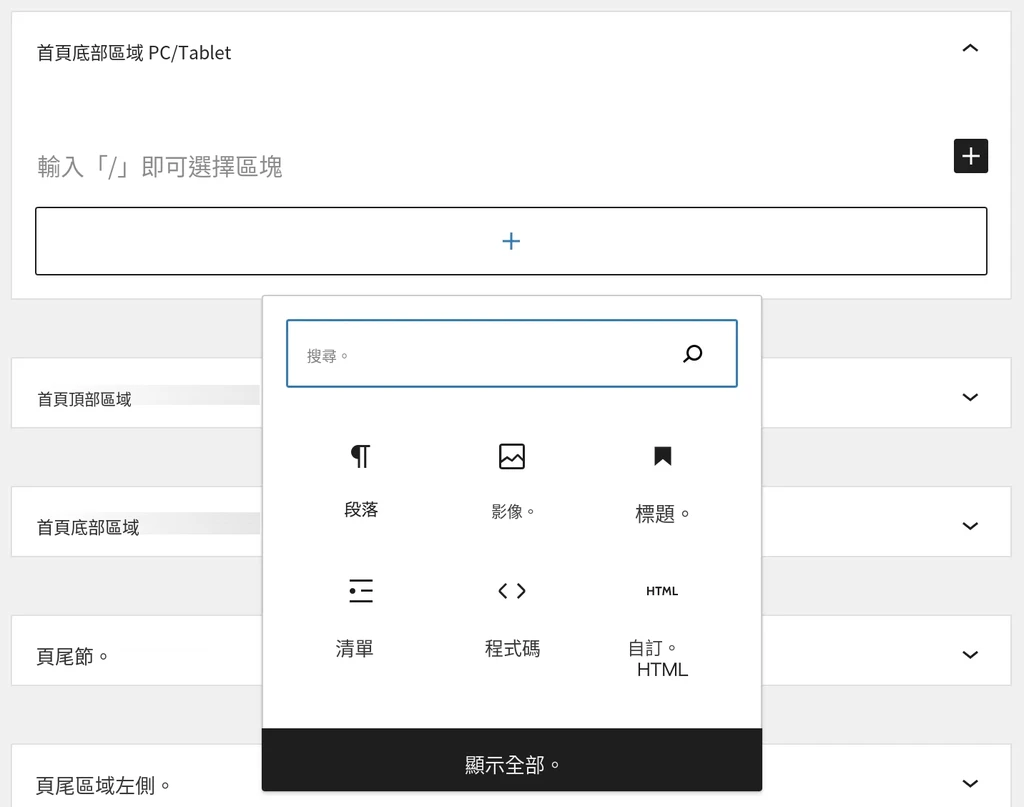Viewport: 1024px width, 807px height.
Task: Click the 輸入「/」即可選擇區塊 placeholder paragraph
Action: [160, 166]
